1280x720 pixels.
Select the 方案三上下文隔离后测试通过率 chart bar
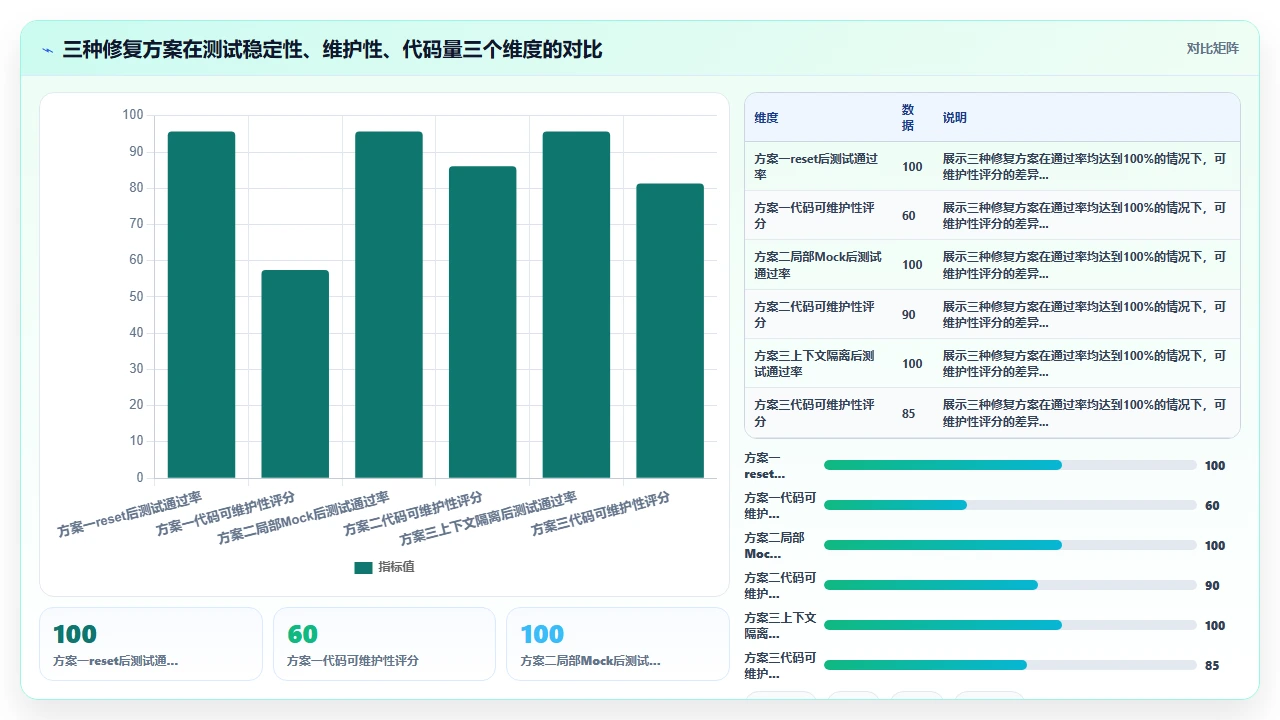point(576,305)
